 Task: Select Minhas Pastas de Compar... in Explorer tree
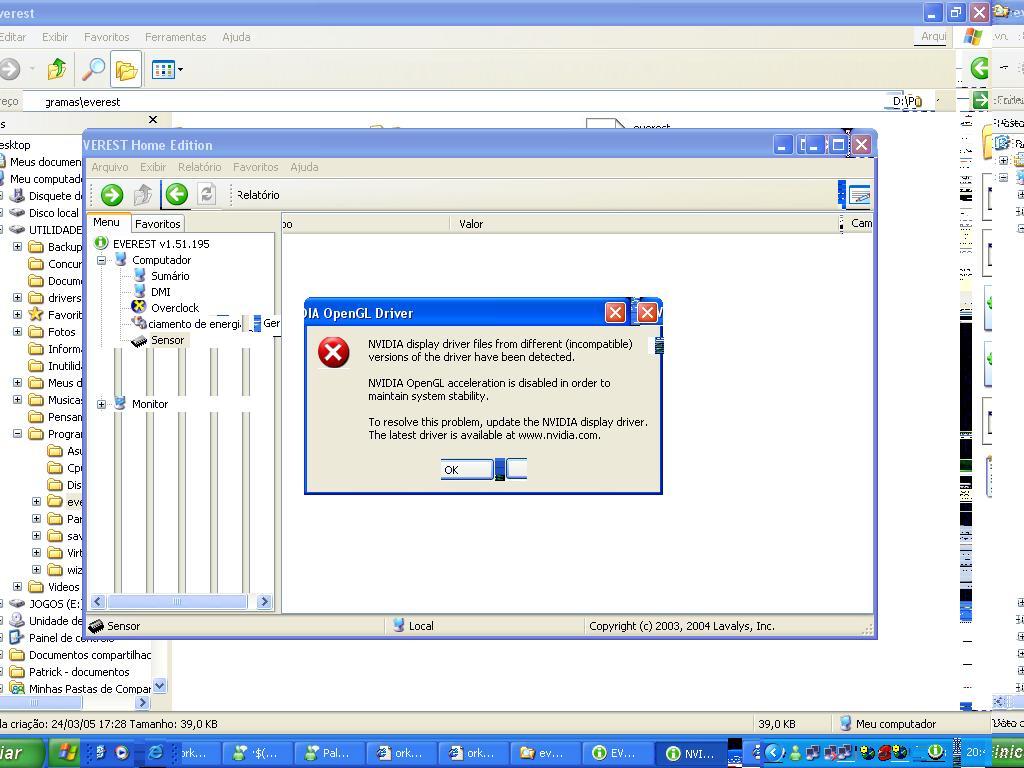(x=89, y=688)
